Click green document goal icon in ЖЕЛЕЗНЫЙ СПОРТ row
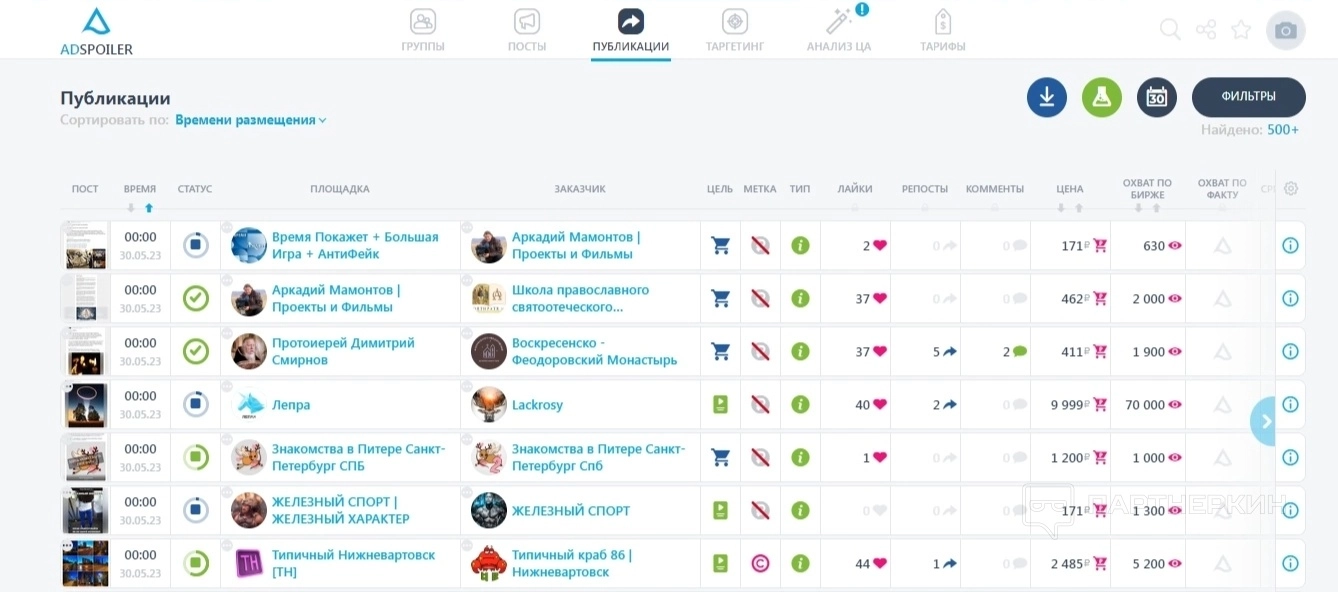1338x592 pixels. [720, 510]
